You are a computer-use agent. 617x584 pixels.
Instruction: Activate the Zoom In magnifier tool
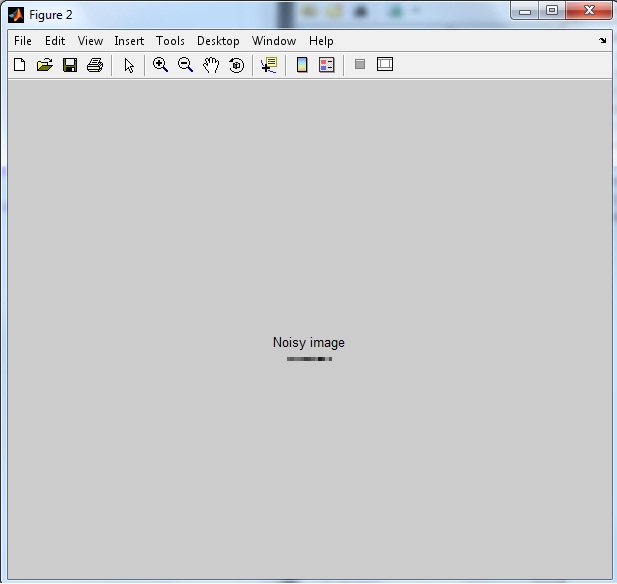click(160, 65)
